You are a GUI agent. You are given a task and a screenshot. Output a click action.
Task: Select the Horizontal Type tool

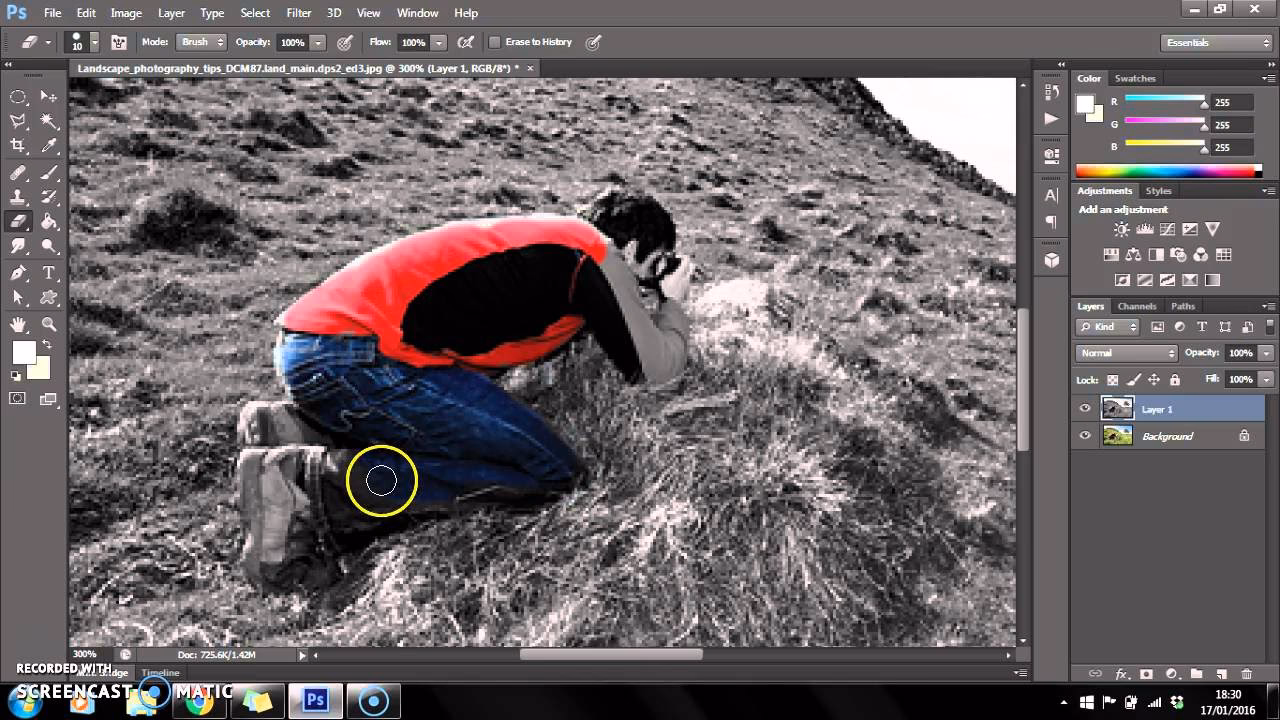[x=49, y=272]
